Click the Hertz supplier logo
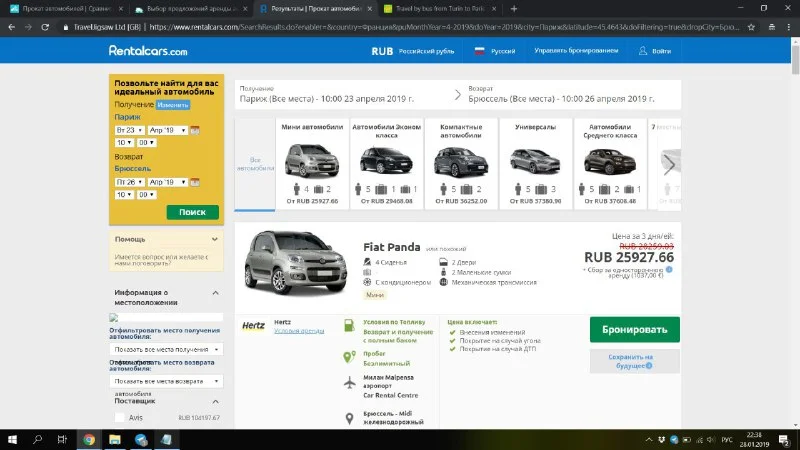The height and width of the screenshot is (450, 800). tap(254, 326)
